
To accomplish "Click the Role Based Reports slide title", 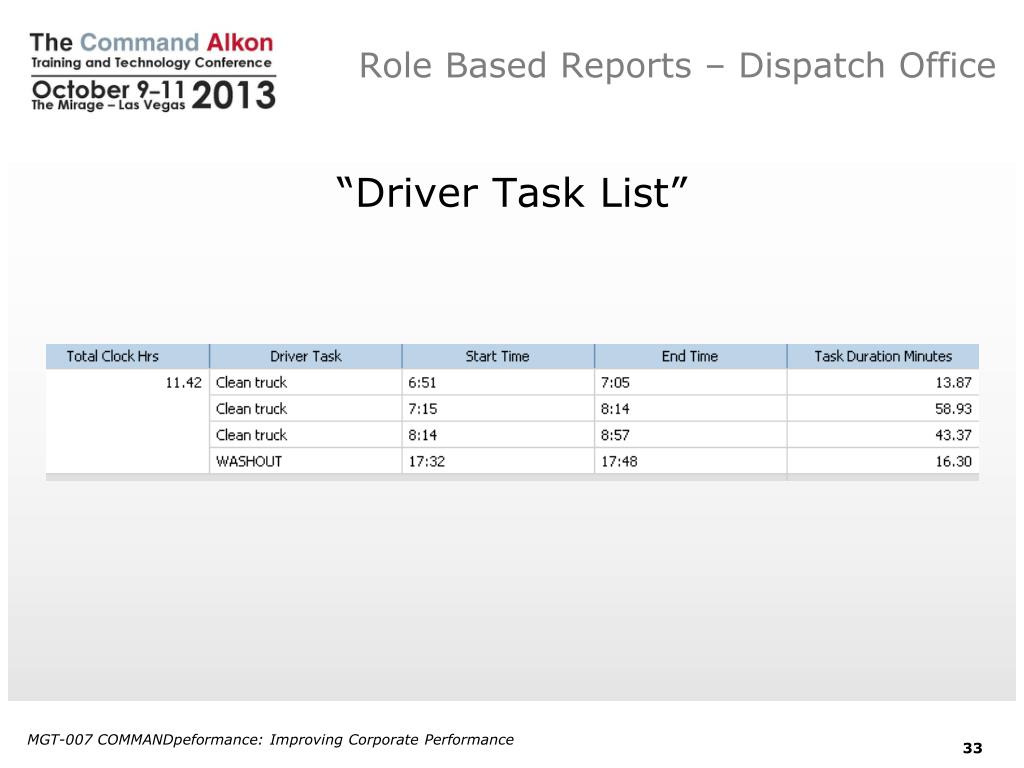I will coord(678,65).
